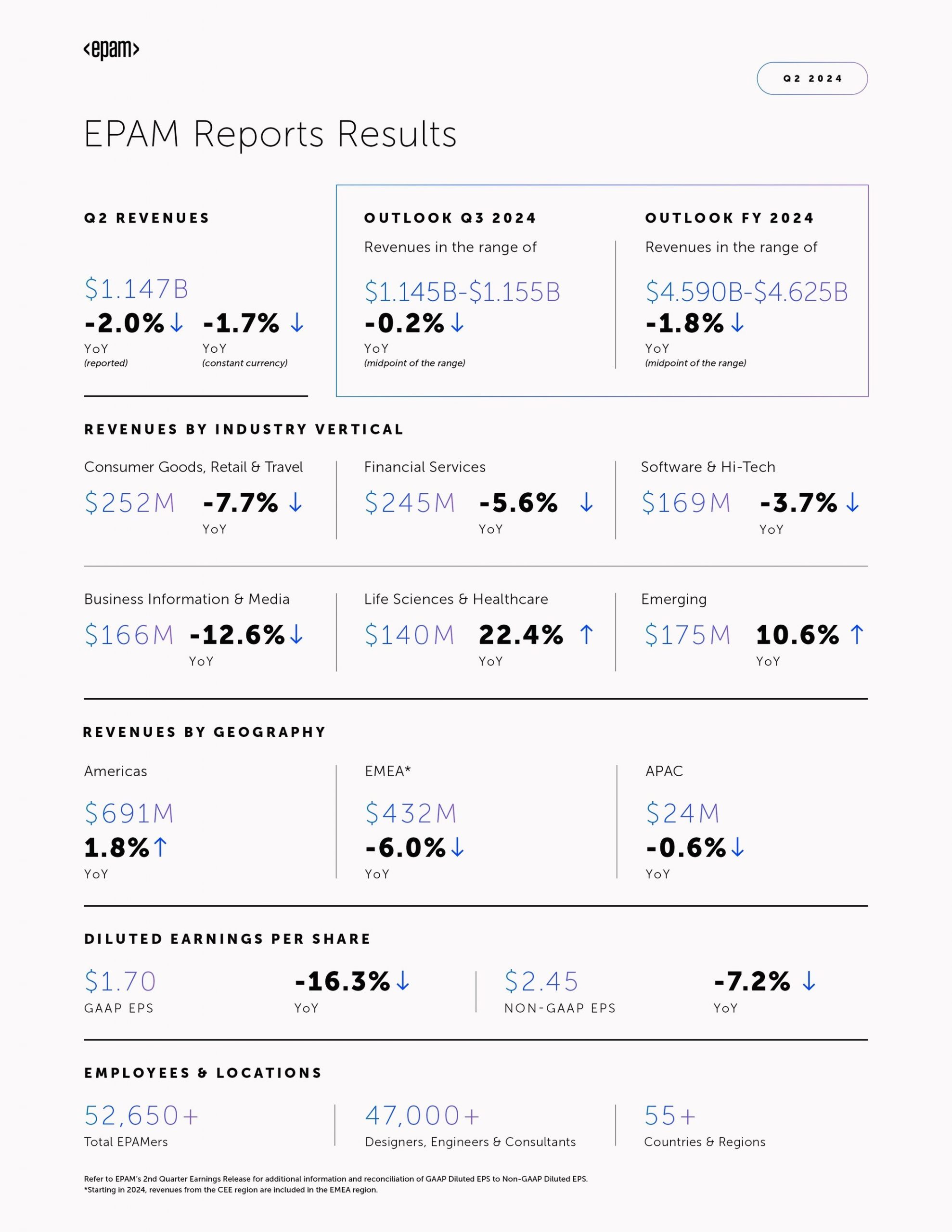Click the 2nd Quarter Earnings Release footnote

click(x=336, y=1179)
